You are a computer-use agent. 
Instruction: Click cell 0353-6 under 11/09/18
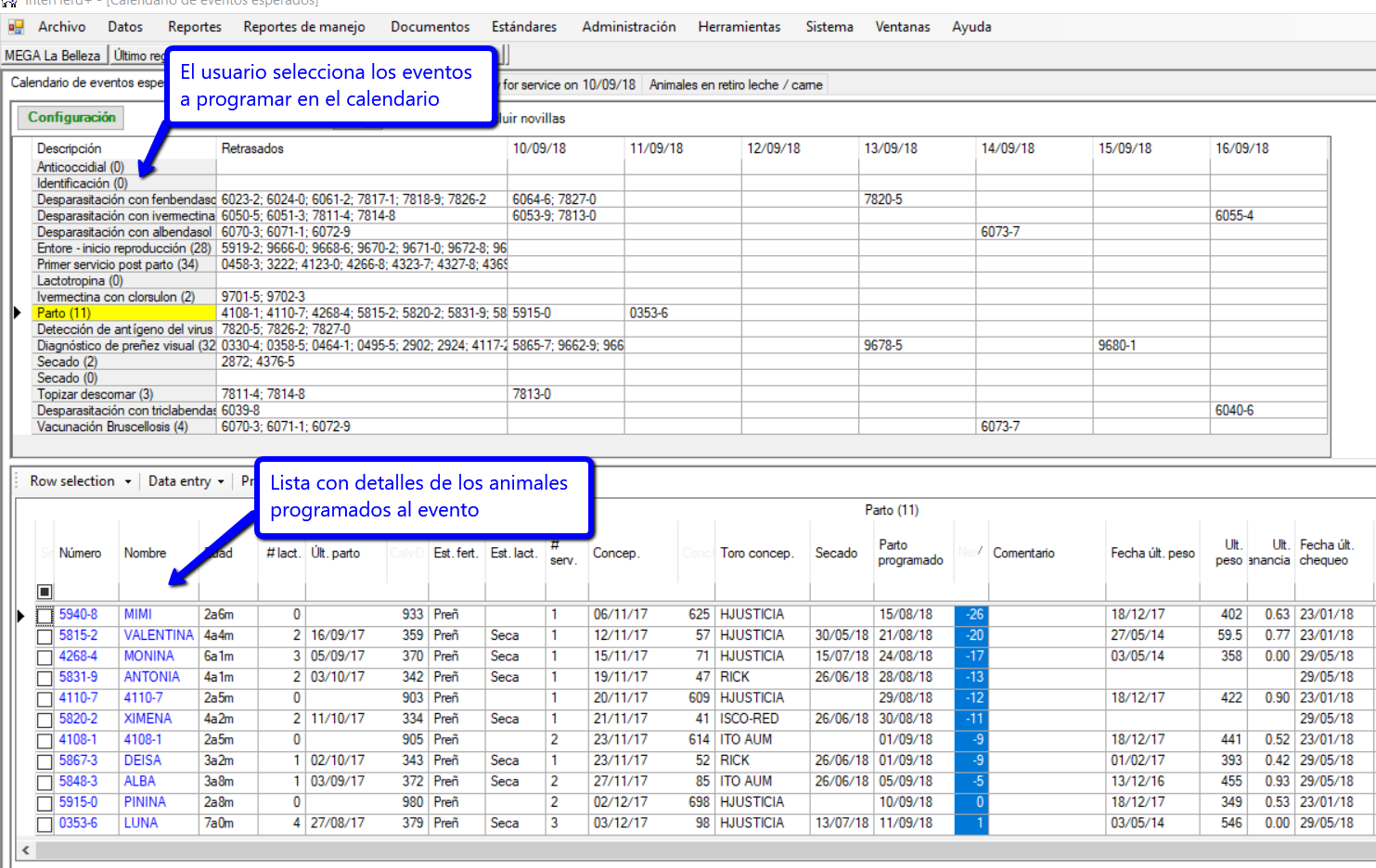683,313
